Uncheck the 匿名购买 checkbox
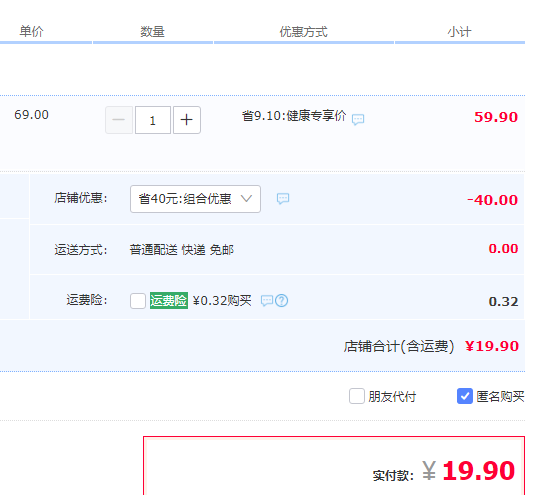Screen dimensions: 533x495 [465, 396]
